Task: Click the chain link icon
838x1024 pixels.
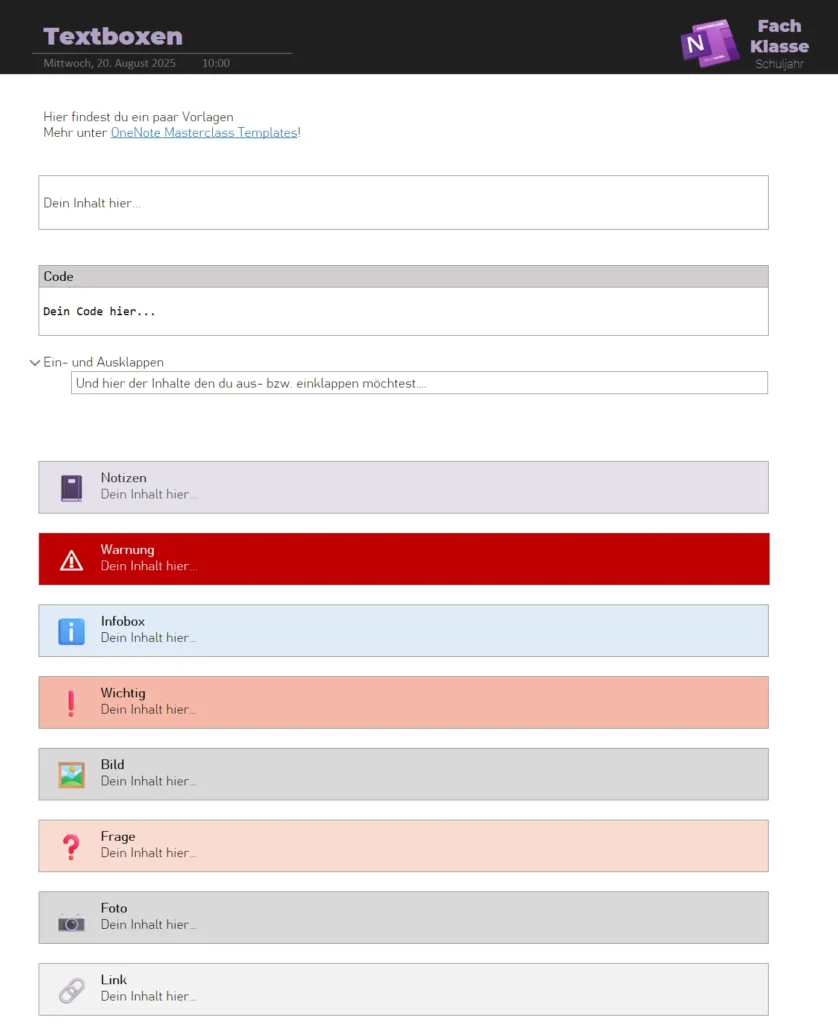Action: click(71, 990)
